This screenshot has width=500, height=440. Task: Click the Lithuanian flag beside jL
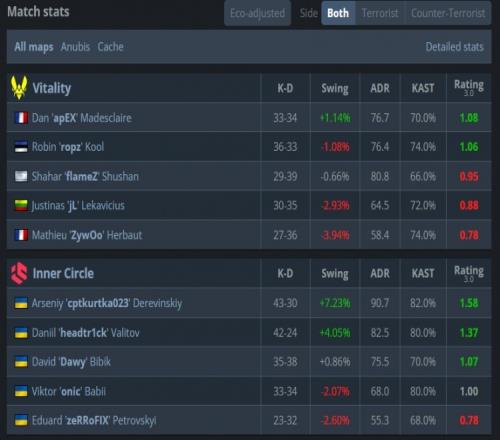pos(21,205)
